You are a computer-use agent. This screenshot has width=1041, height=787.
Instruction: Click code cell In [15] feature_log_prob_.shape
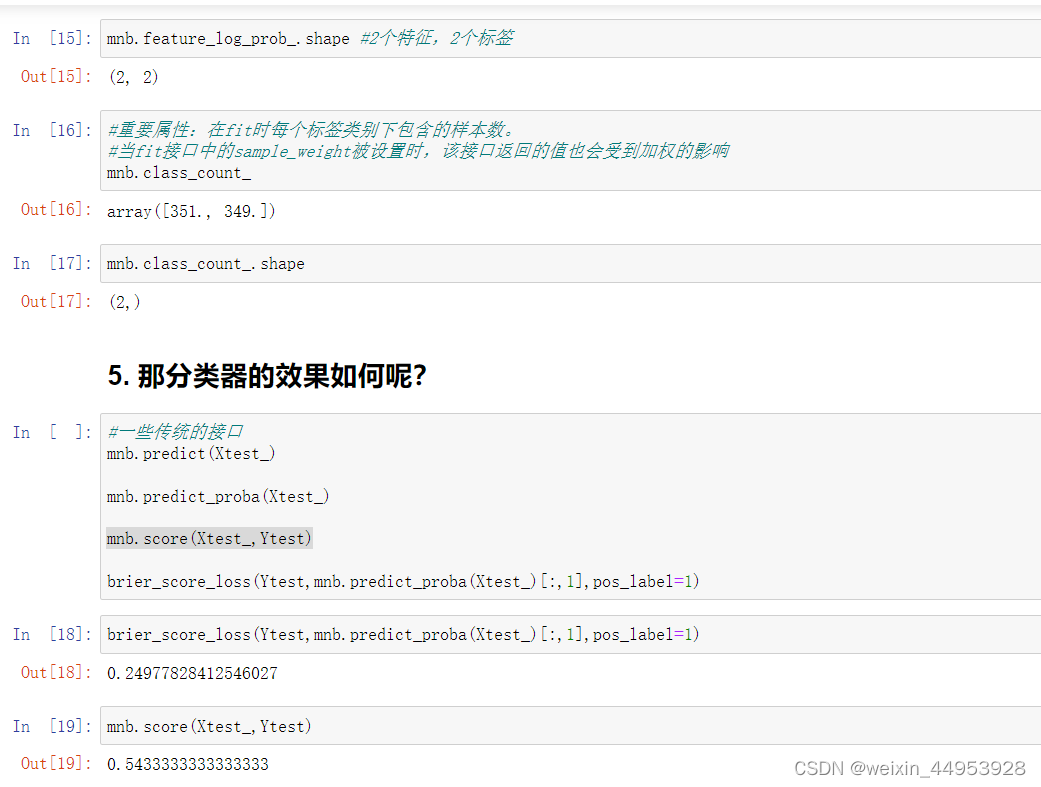pyautogui.click(x=570, y=39)
